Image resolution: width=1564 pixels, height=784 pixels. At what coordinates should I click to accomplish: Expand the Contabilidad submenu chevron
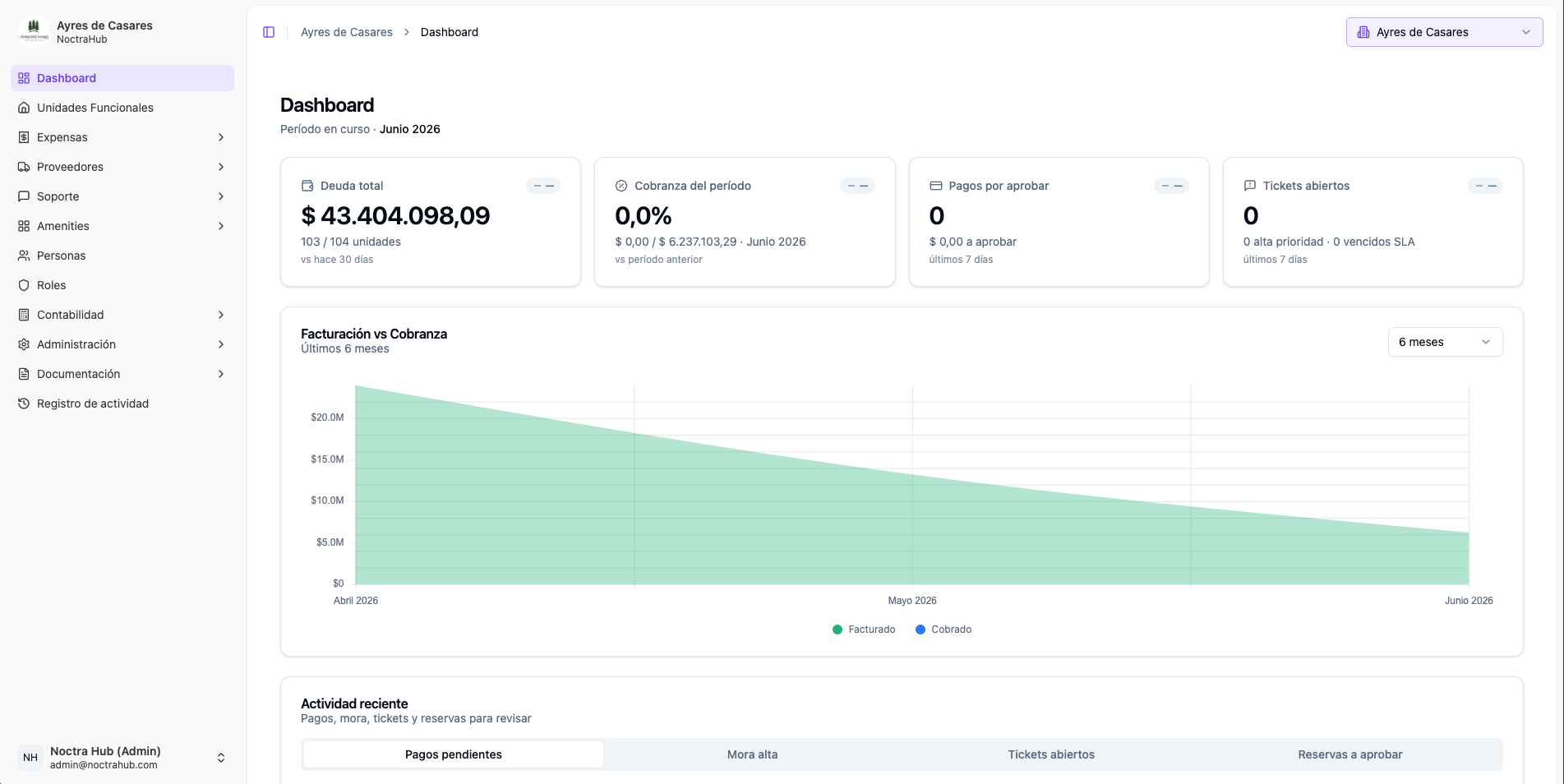pyautogui.click(x=221, y=315)
